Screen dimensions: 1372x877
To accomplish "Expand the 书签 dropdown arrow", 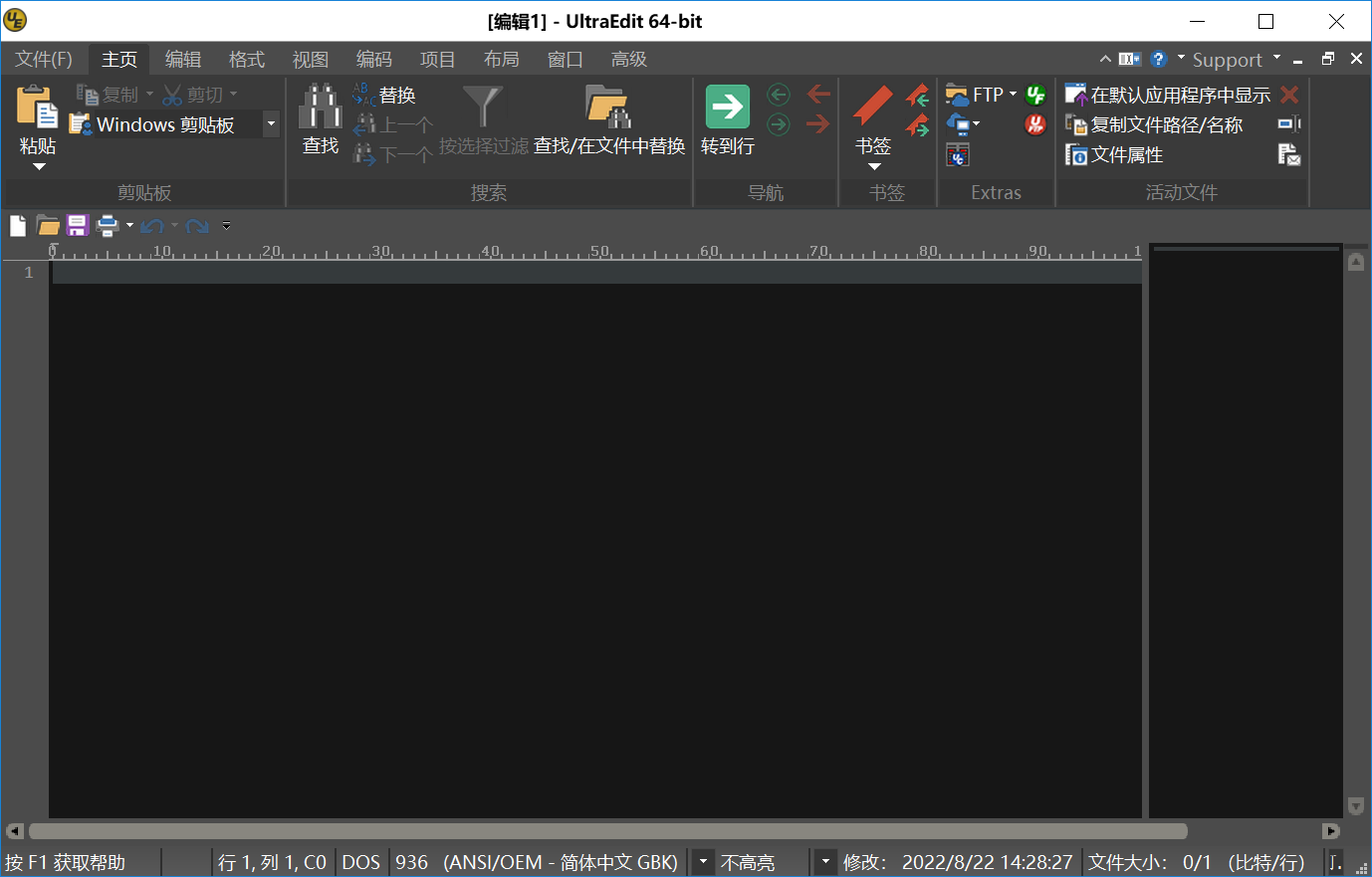I will click(875, 166).
